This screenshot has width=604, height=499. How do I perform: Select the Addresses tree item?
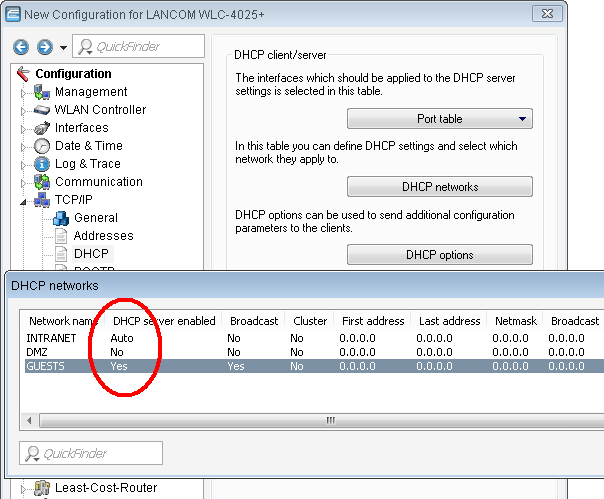coord(103,236)
